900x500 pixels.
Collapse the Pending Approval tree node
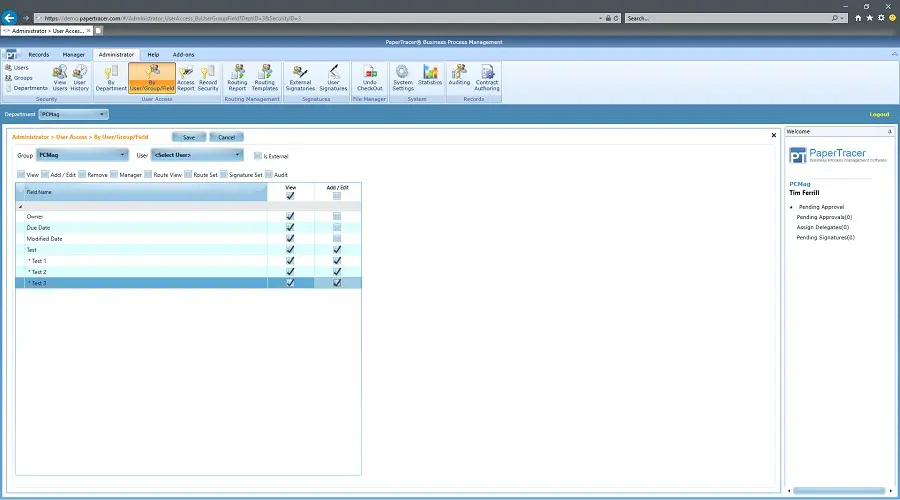tap(792, 207)
